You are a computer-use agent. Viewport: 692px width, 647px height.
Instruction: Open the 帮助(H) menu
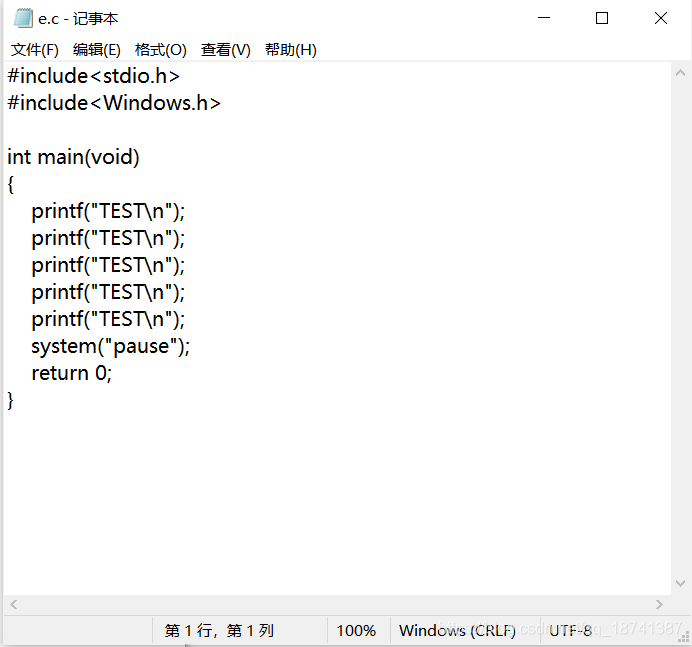(x=291, y=50)
